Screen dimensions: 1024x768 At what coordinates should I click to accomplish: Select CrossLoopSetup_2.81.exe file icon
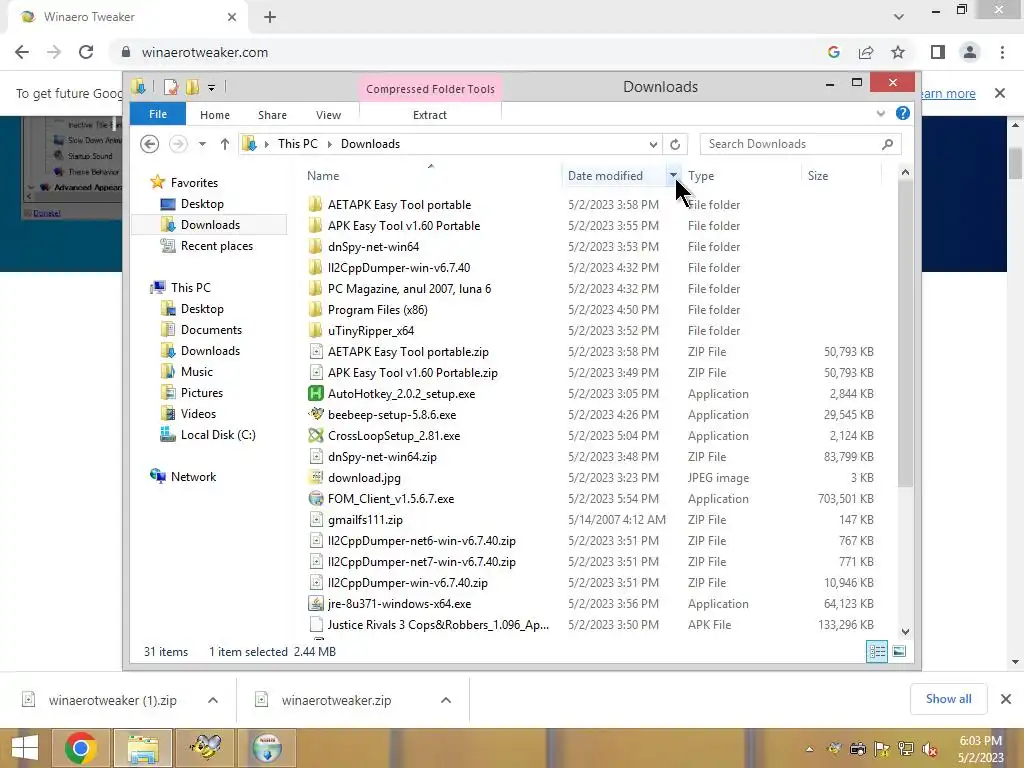coord(316,436)
